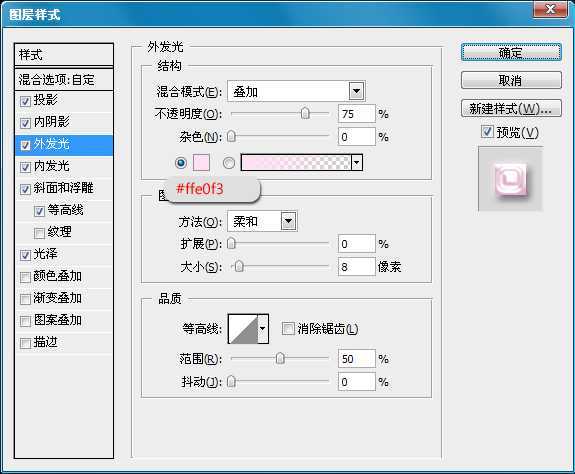Enable the 纹理 texture checkbox
575x474 pixels.
point(39,233)
